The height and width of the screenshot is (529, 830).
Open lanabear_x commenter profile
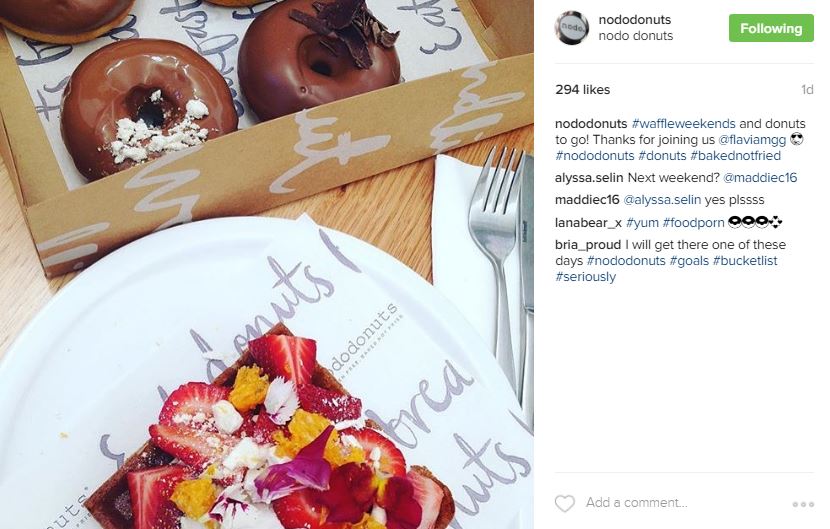point(589,223)
